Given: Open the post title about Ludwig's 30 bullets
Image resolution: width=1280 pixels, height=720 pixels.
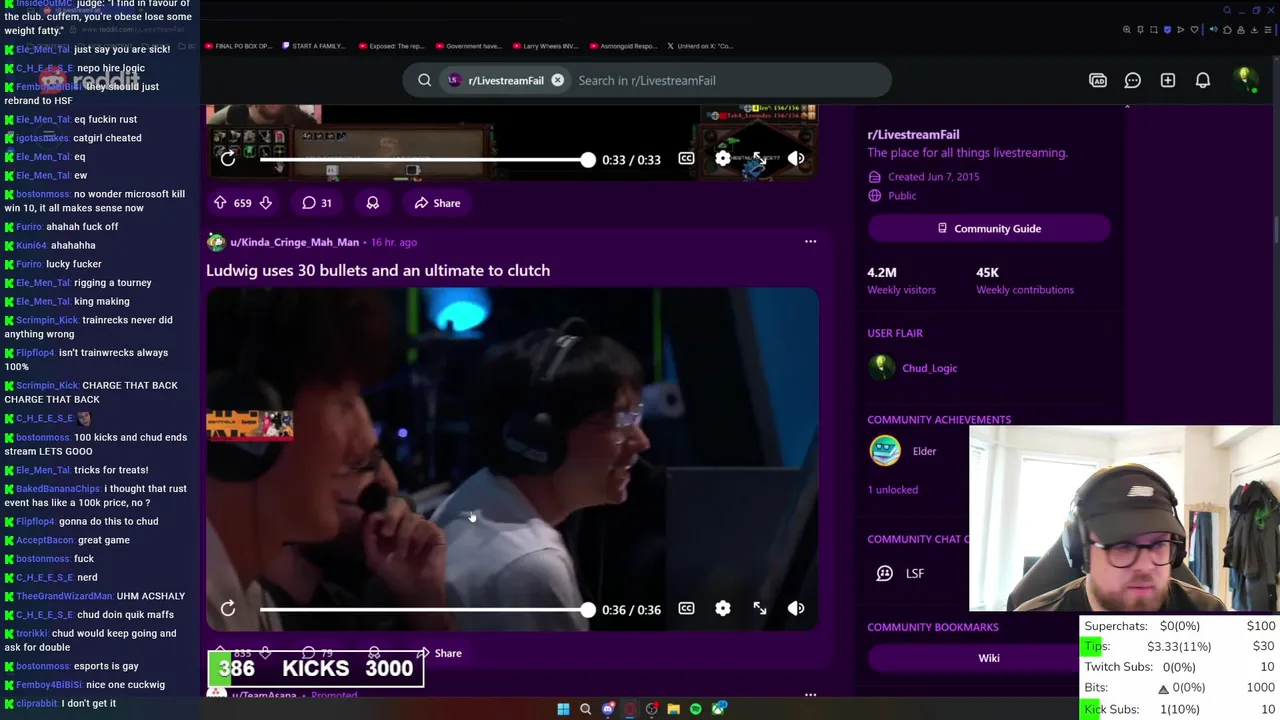Looking at the screenshot, I should 378,270.
